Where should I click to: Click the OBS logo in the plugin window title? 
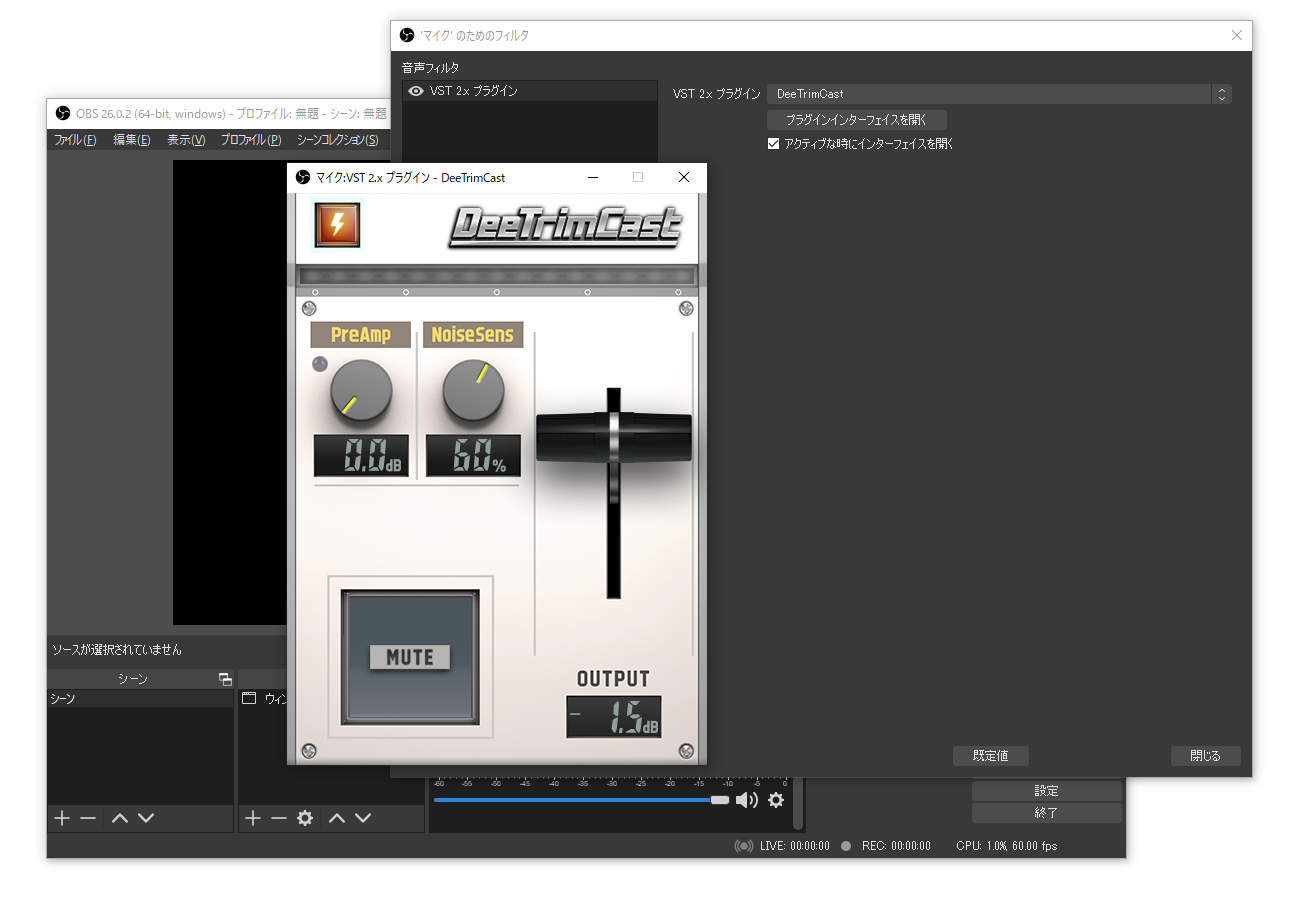click(303, 177)
